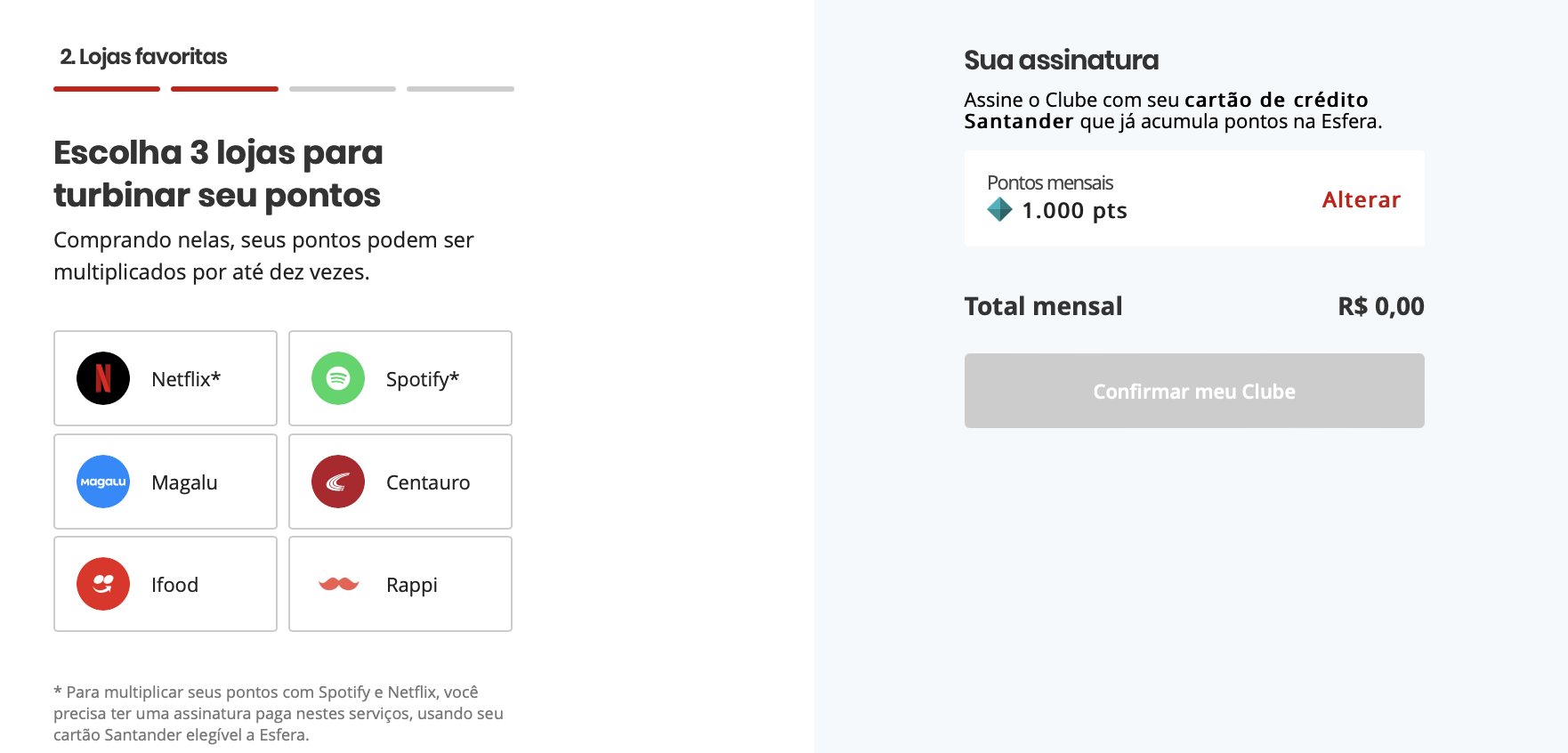Click the third gray progress step bar
This screenshot has height=753, width=1568.
[343, 89]
